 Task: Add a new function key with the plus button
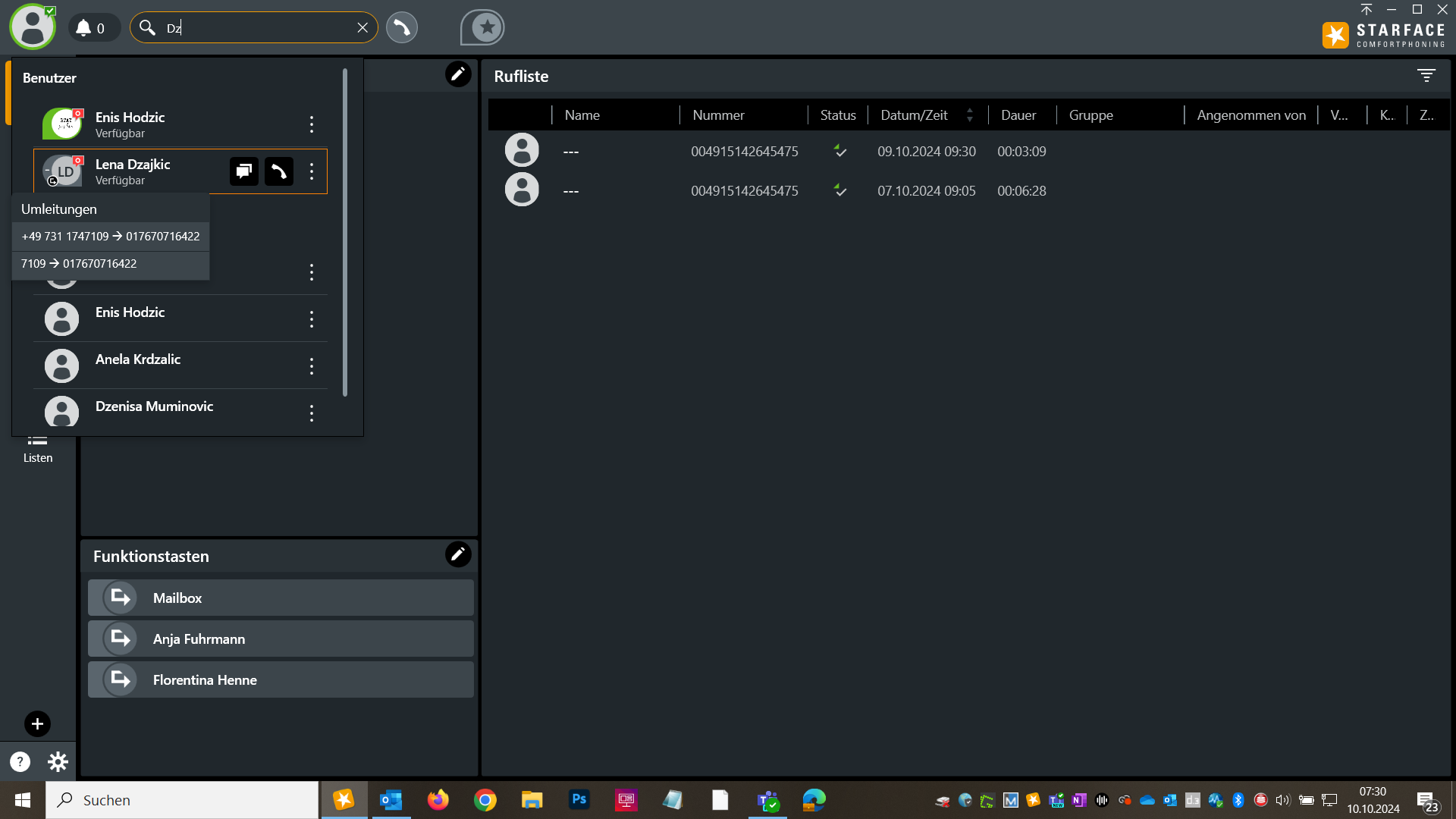[37, 724]
